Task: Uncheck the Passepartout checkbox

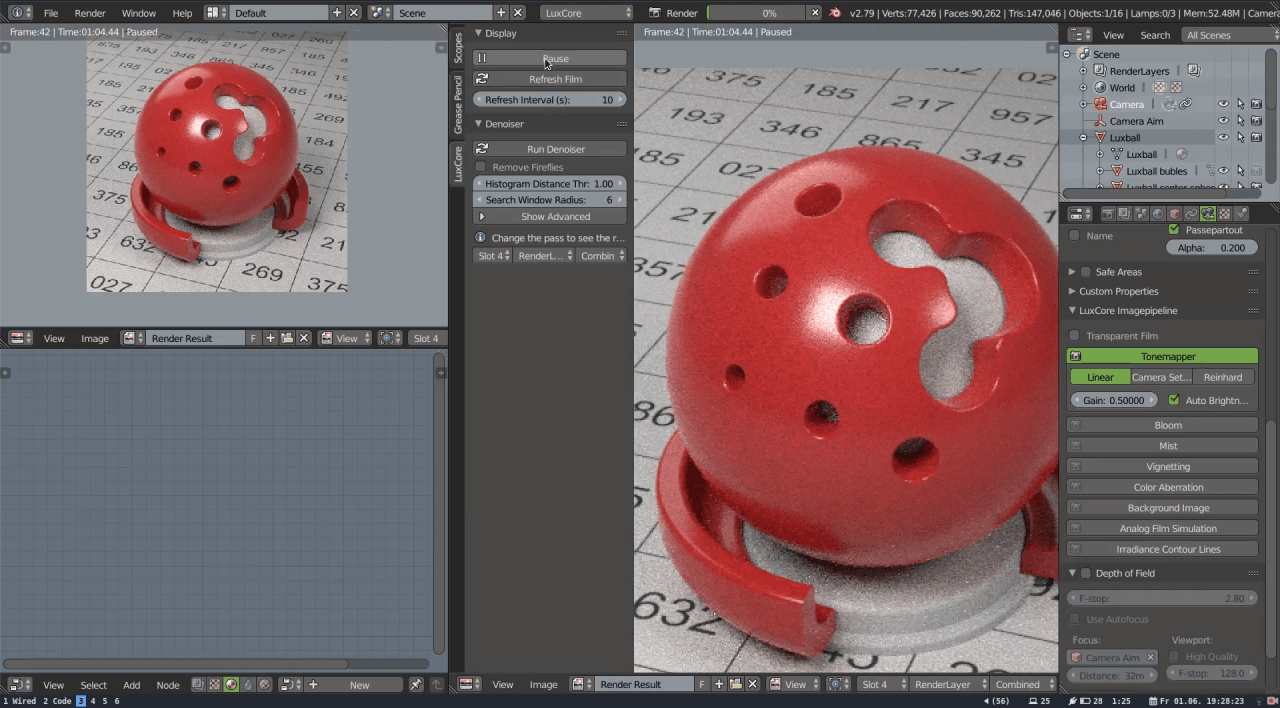Action: pos(1174,230)
